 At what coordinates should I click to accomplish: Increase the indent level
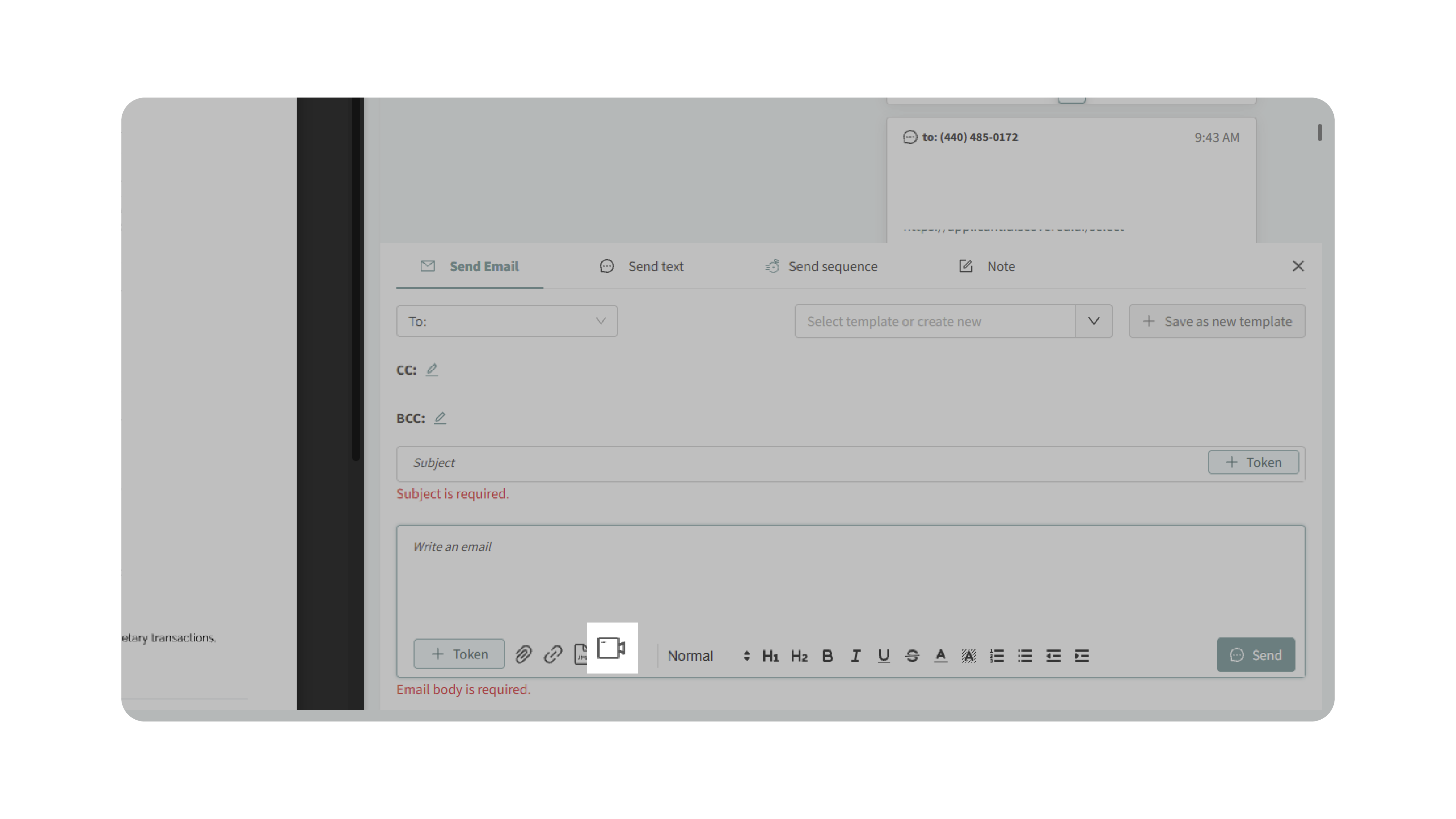(1082, 656)
